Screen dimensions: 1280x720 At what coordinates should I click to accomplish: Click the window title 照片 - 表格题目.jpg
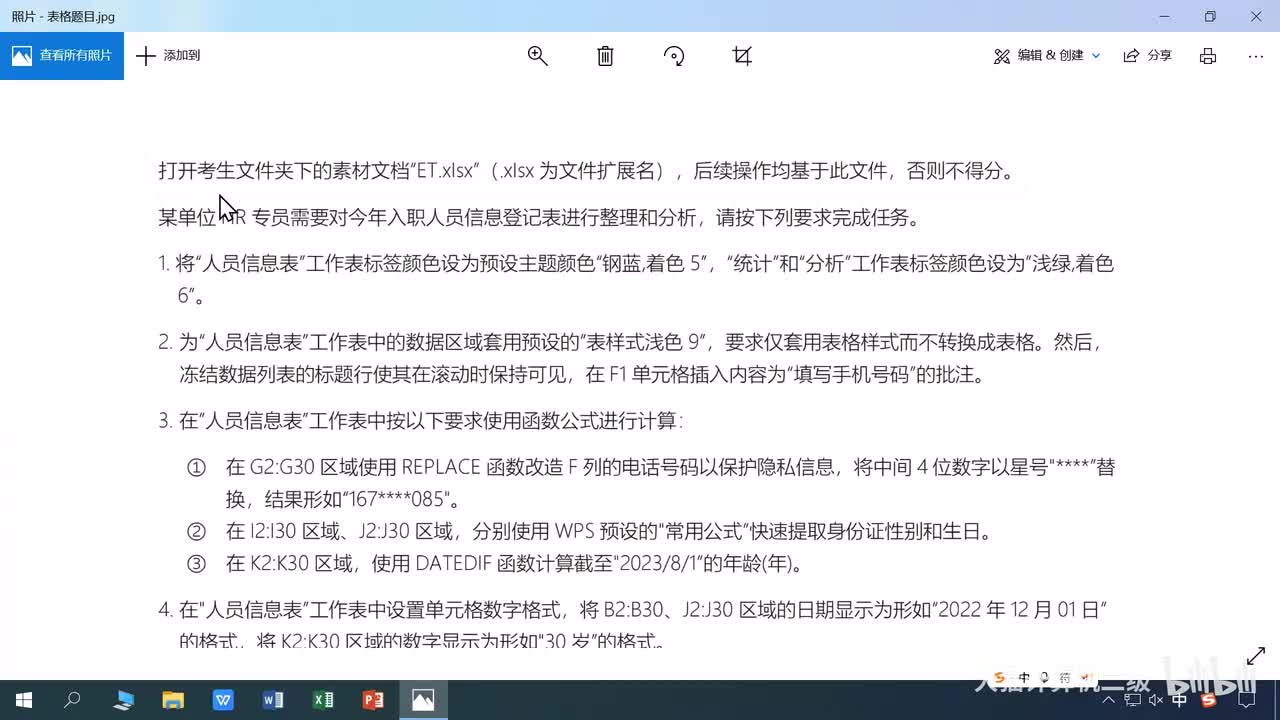coord(63,16)
